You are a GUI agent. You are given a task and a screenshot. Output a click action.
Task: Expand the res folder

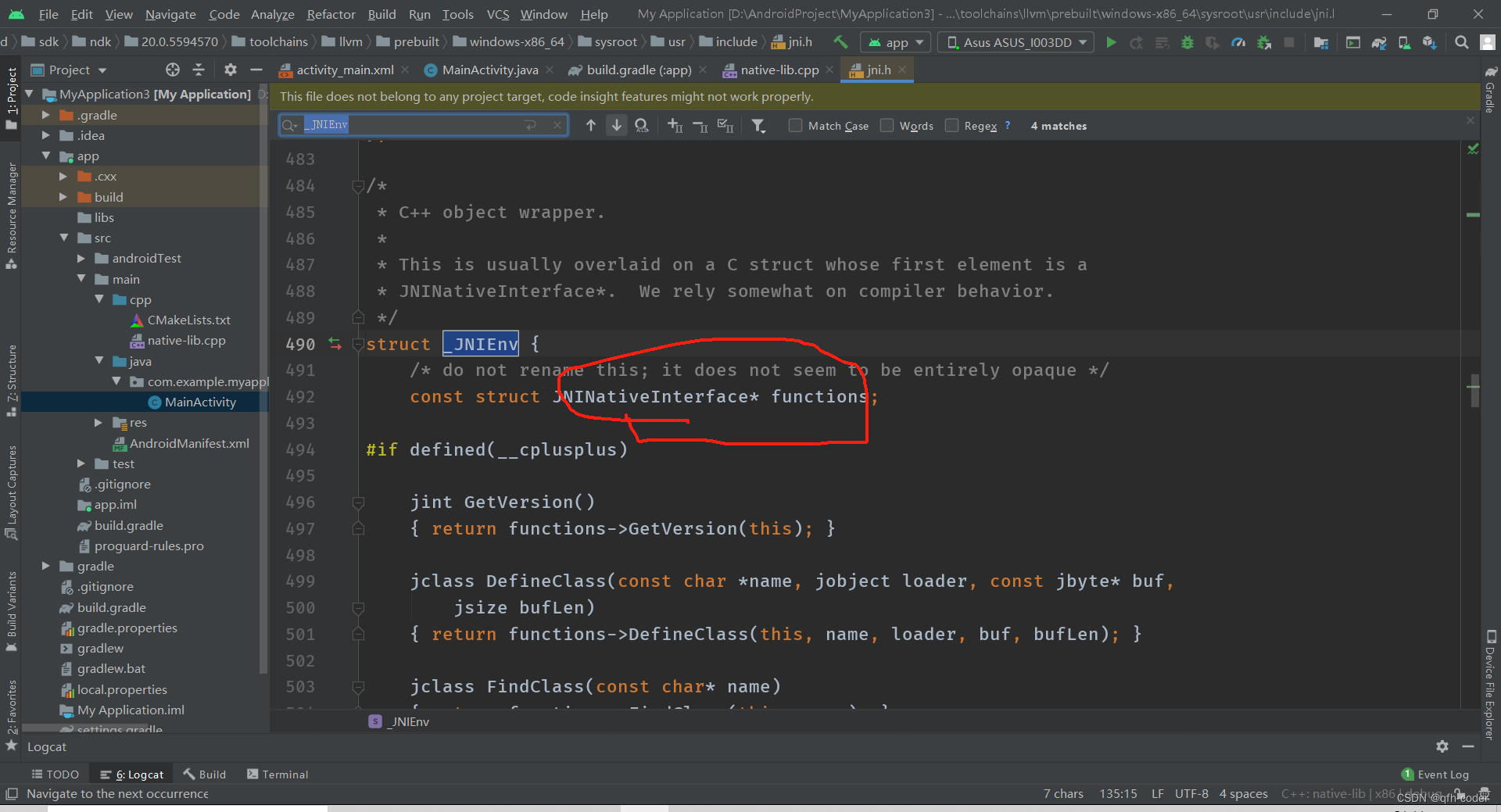click(x=99, y=422)
